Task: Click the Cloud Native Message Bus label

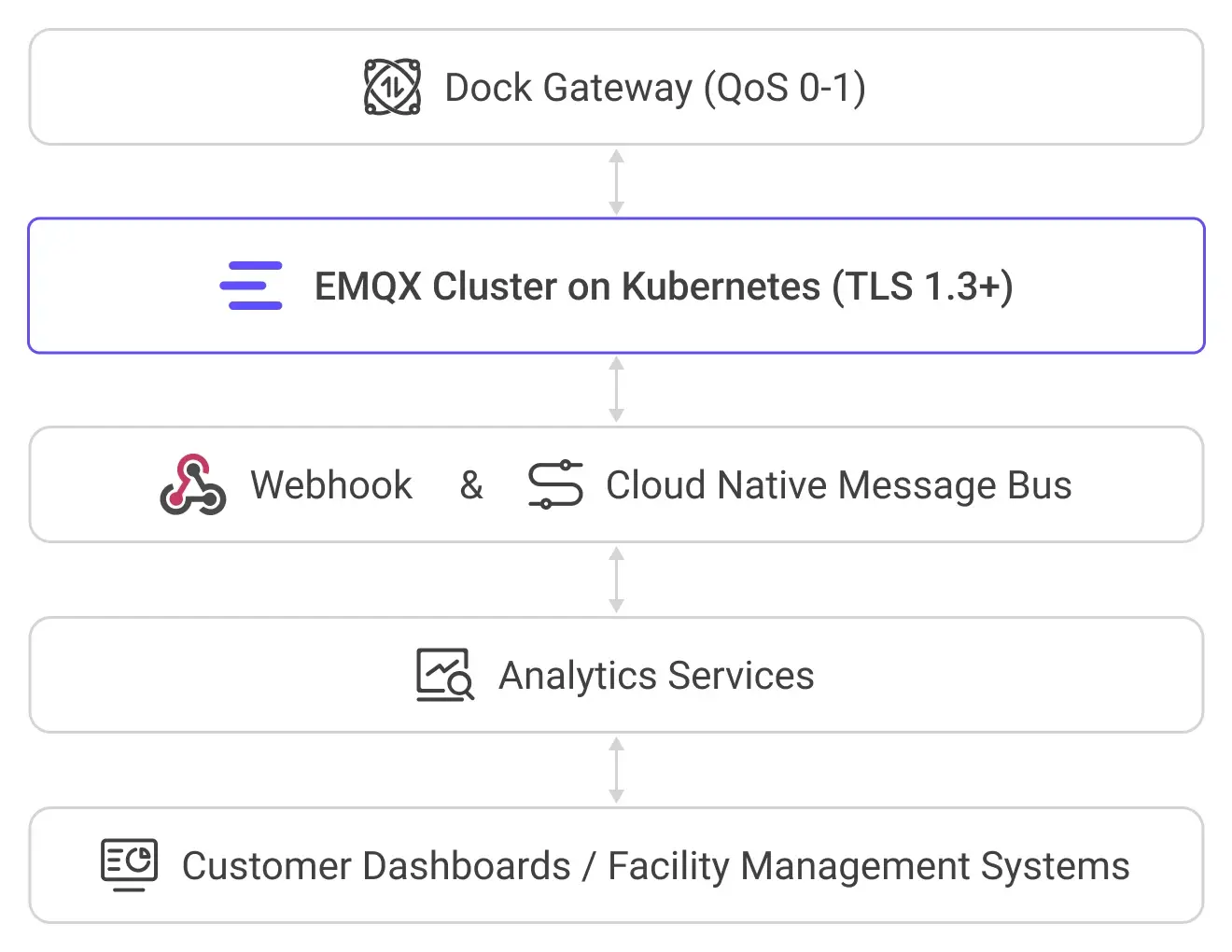Action: 839,486
